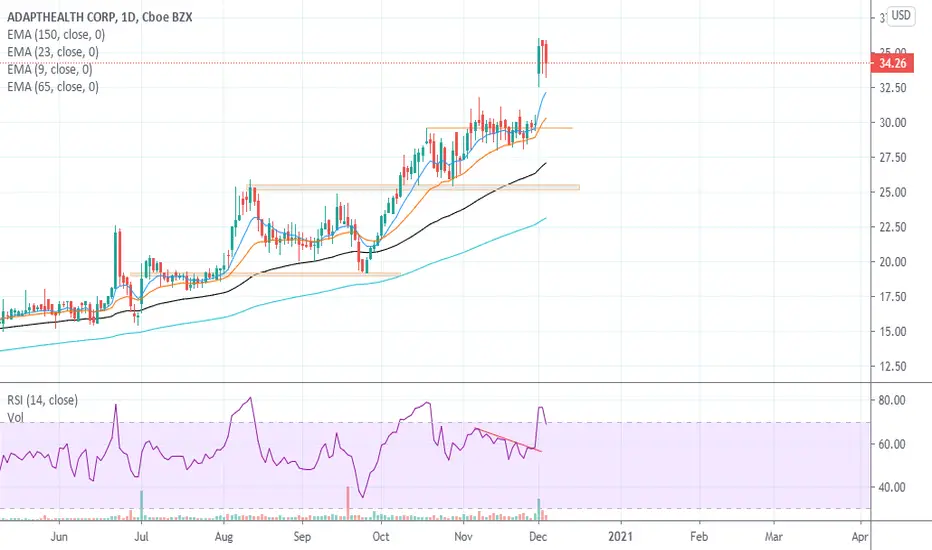Select the orange support box near 19.00

coord(265,274)
